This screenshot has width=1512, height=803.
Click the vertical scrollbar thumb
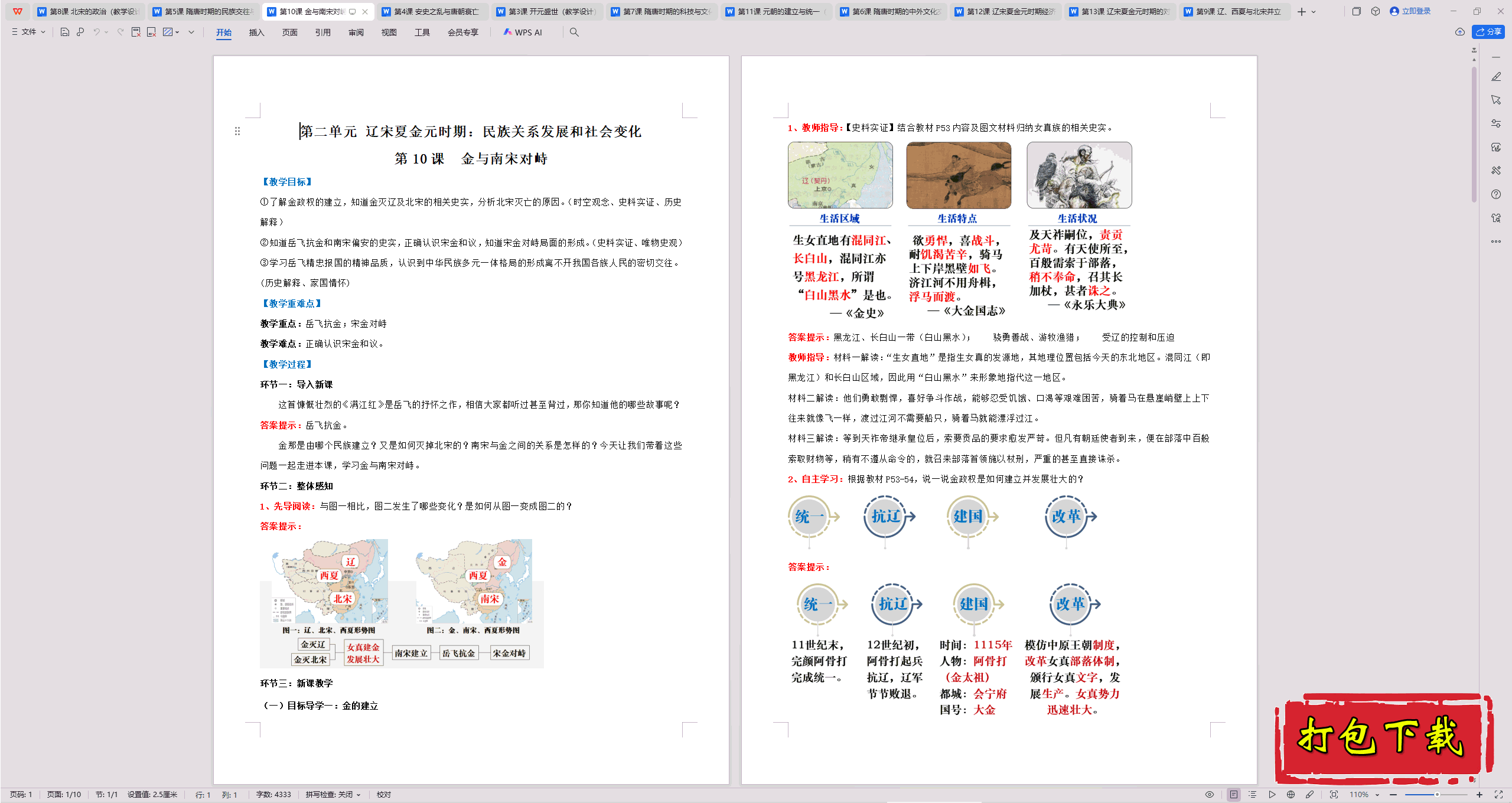tap(1474, 136)
